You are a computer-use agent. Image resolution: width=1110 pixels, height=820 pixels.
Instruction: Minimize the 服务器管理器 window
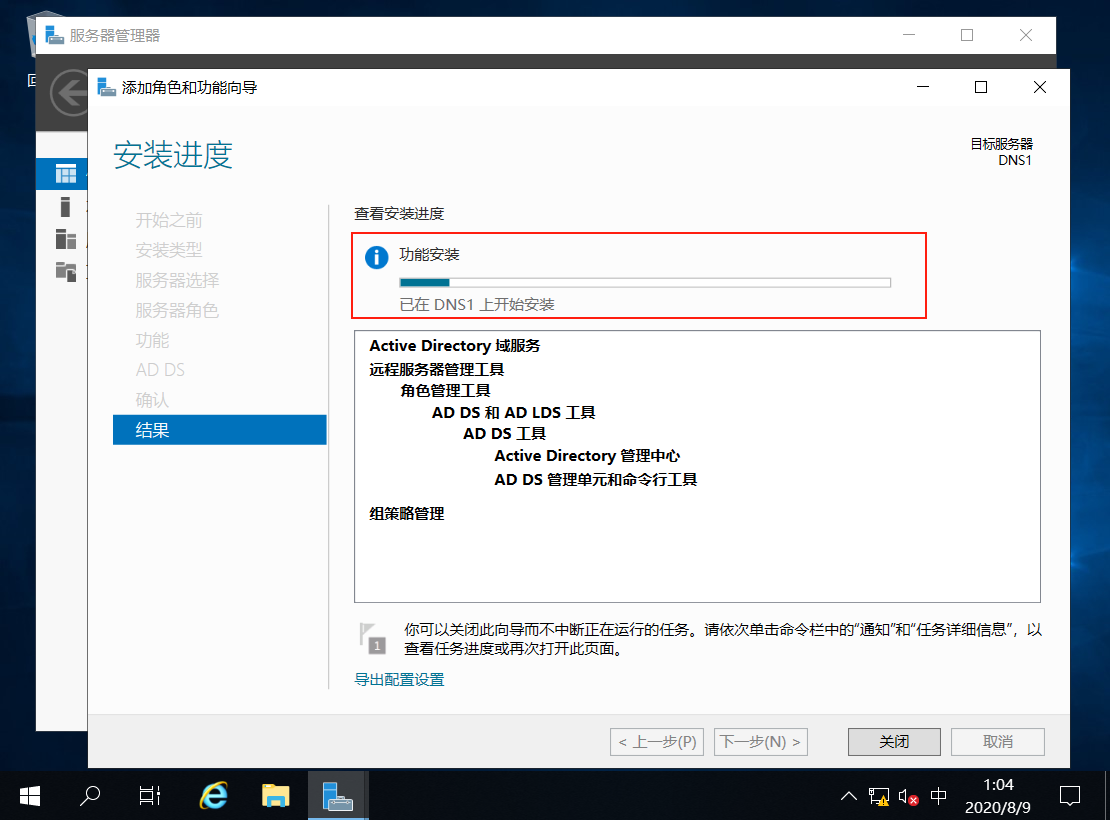[909, 35]
